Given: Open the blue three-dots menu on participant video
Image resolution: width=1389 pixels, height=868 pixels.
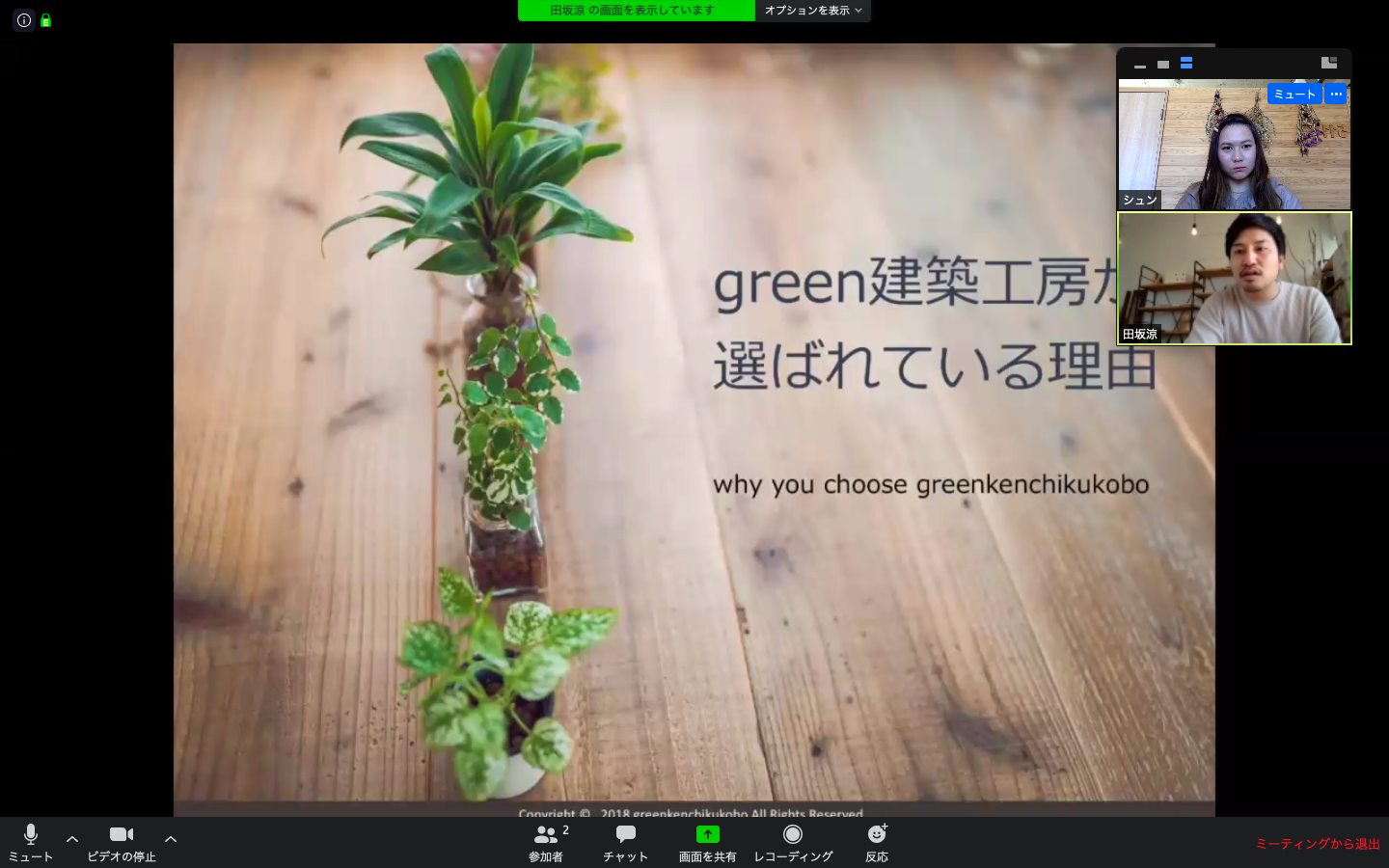Looking at the screenshot, I should click(x=1336, y=94).
